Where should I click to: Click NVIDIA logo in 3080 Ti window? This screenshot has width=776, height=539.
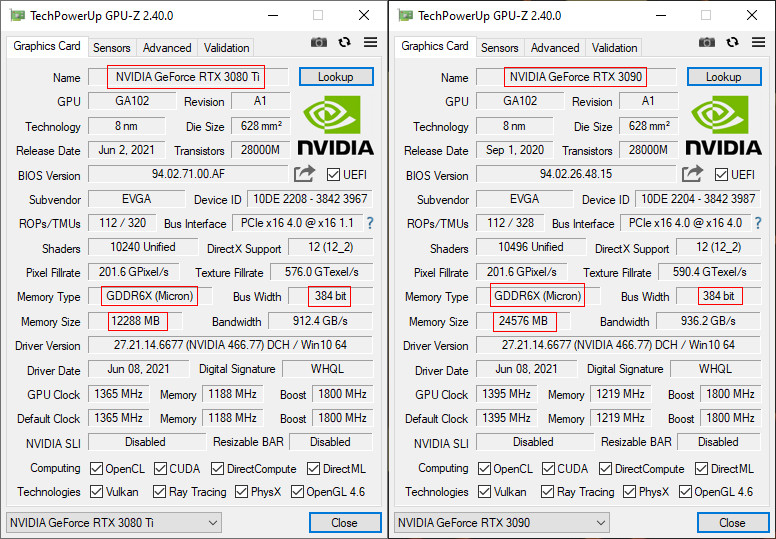tap(336, 125)
